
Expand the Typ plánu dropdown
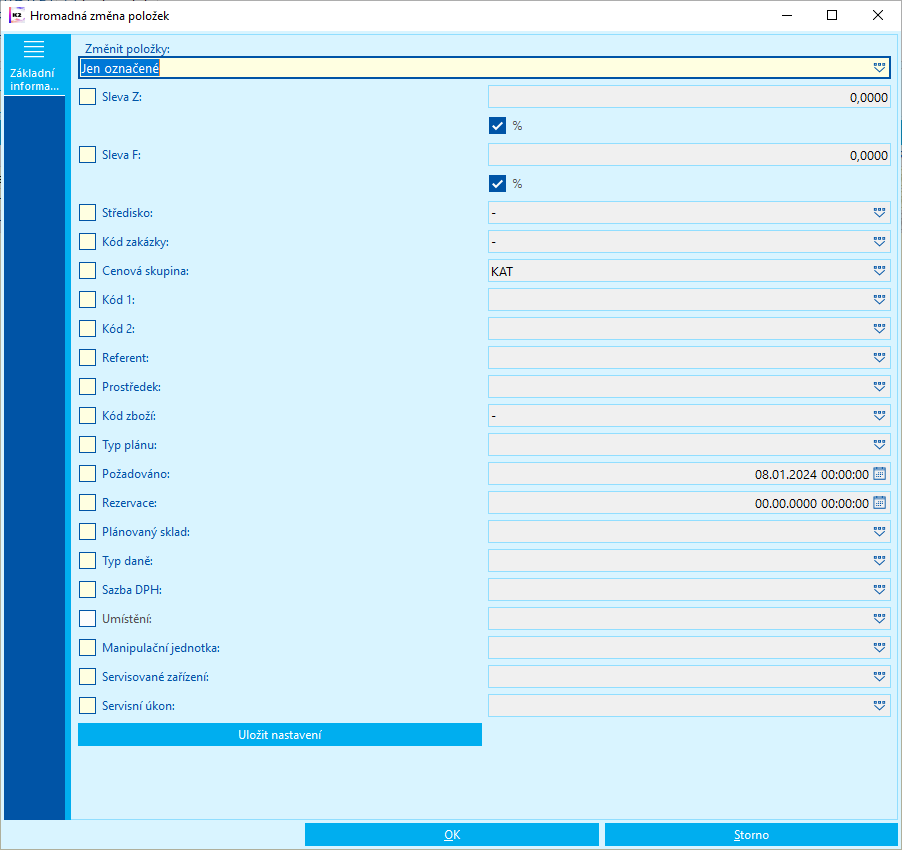click(x=879, y=445)
